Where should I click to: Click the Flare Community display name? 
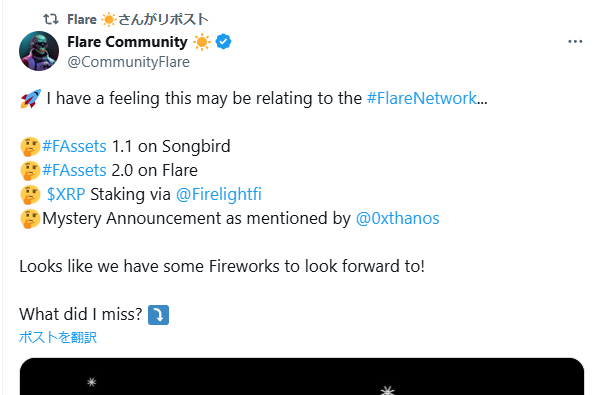[127, 42]
